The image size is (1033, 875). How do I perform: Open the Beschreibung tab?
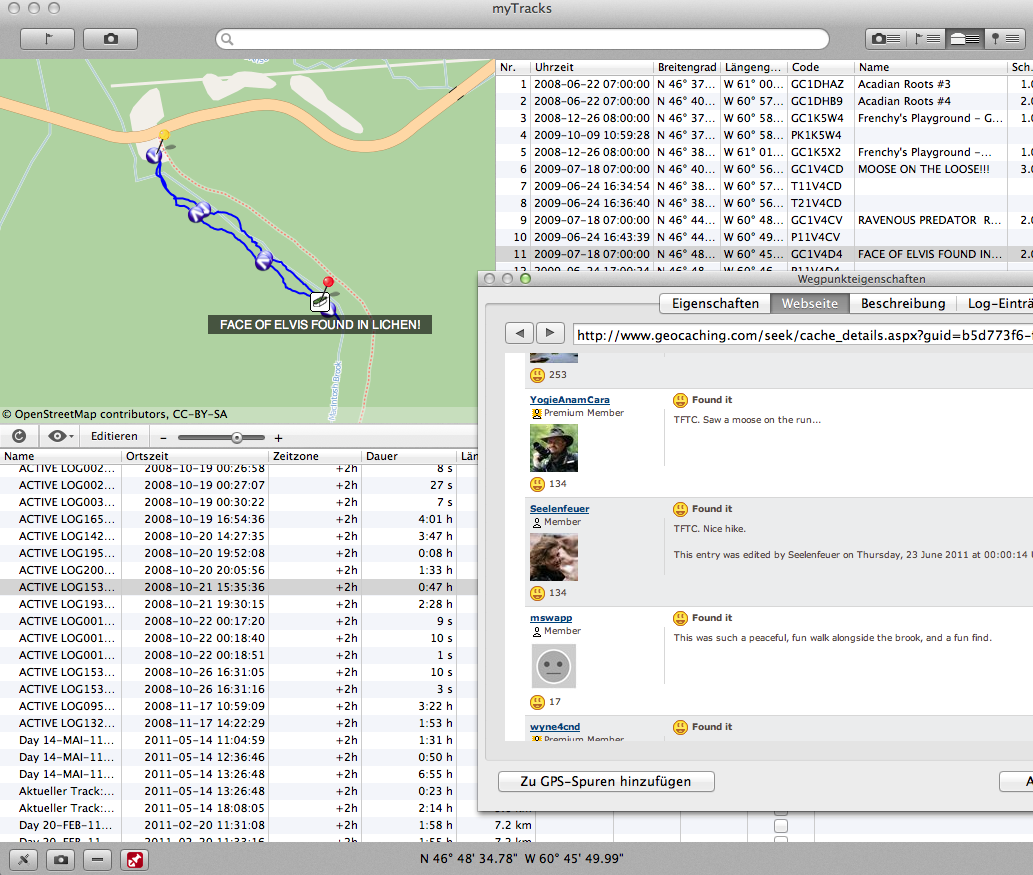903,303
